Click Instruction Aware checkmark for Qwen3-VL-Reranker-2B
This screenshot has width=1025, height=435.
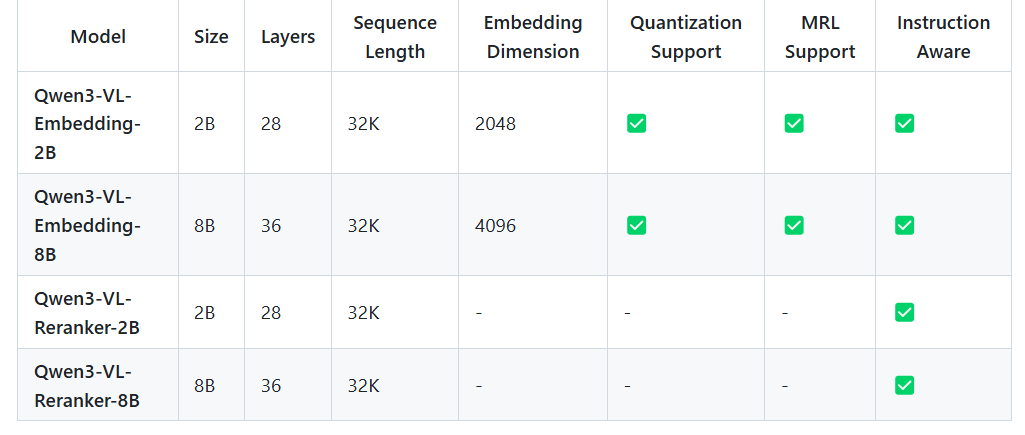tap(904, 312)
